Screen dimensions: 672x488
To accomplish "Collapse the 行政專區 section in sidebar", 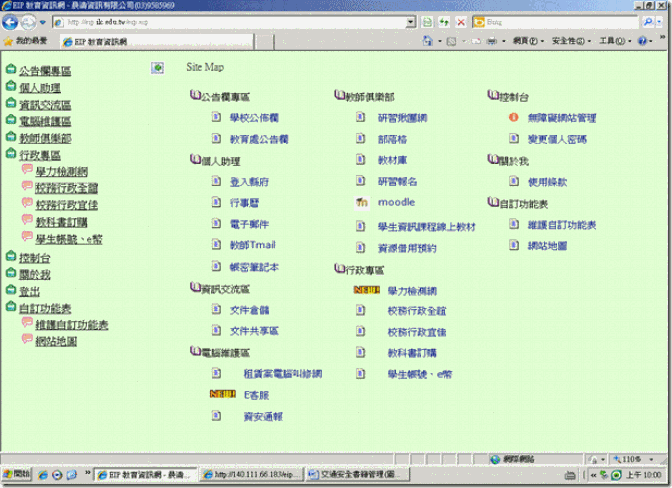I will (40, 155).
